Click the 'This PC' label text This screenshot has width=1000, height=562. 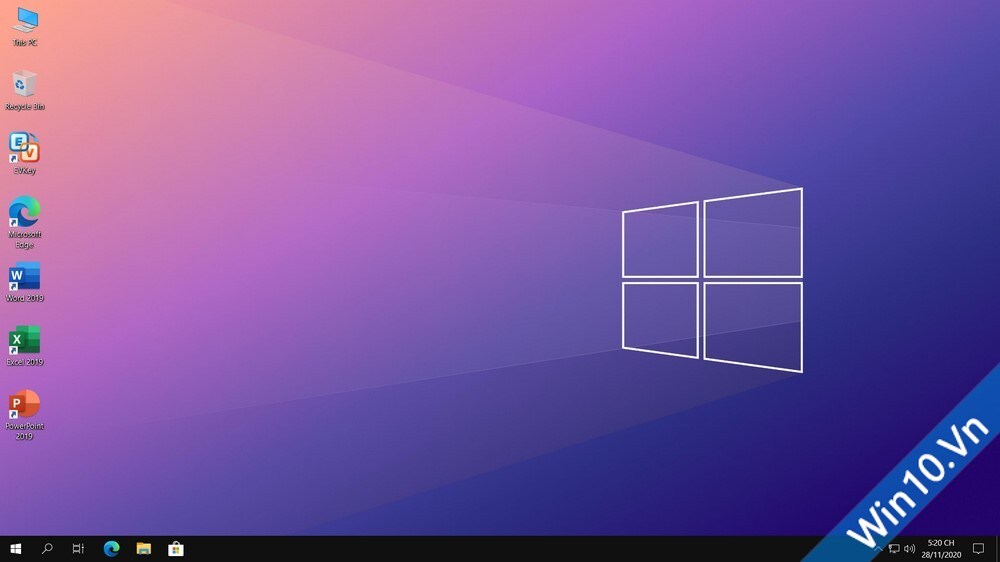25,43
